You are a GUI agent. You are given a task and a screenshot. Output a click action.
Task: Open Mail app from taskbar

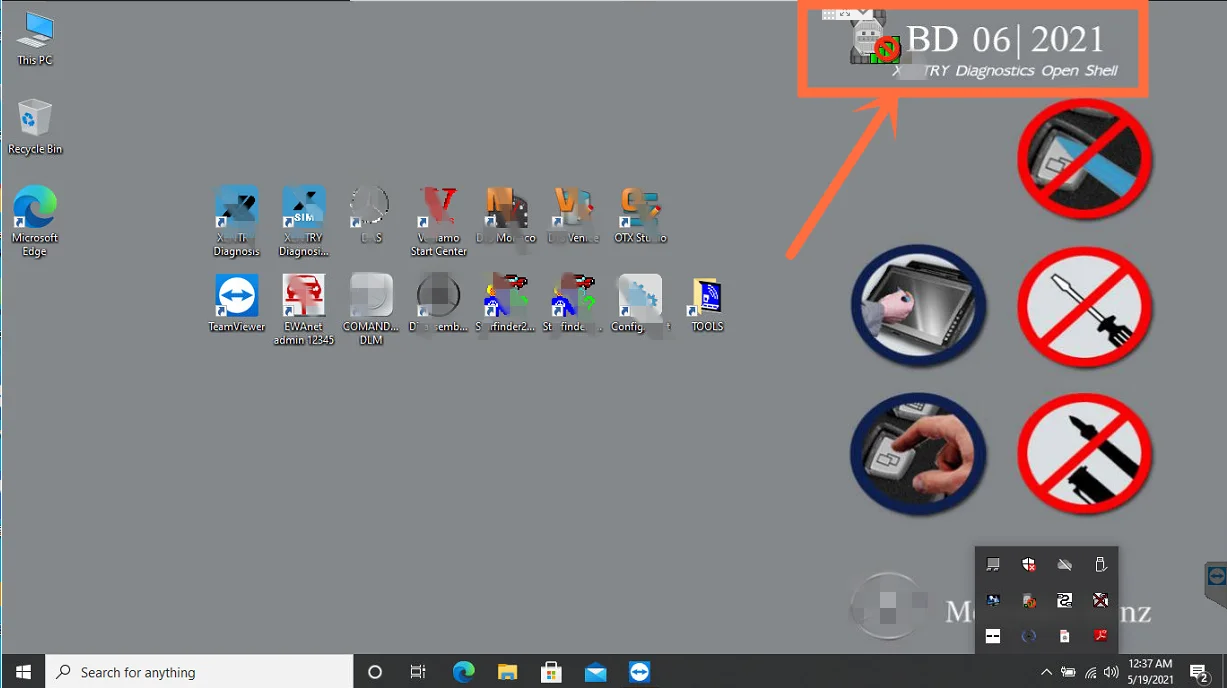click(595, 672)
